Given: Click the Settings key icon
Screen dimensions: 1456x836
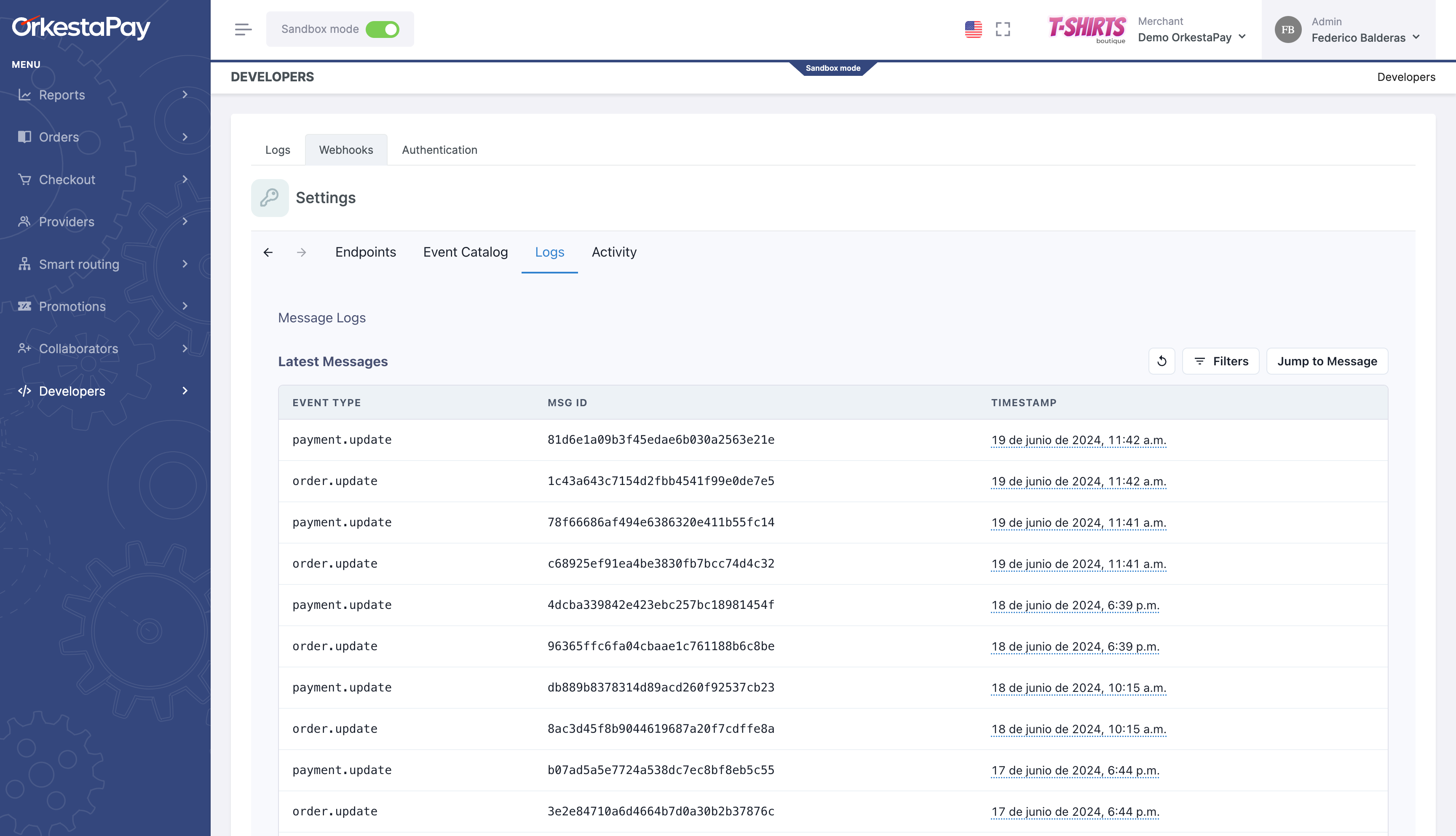Looking at the screenshot, I should (269, 198).
